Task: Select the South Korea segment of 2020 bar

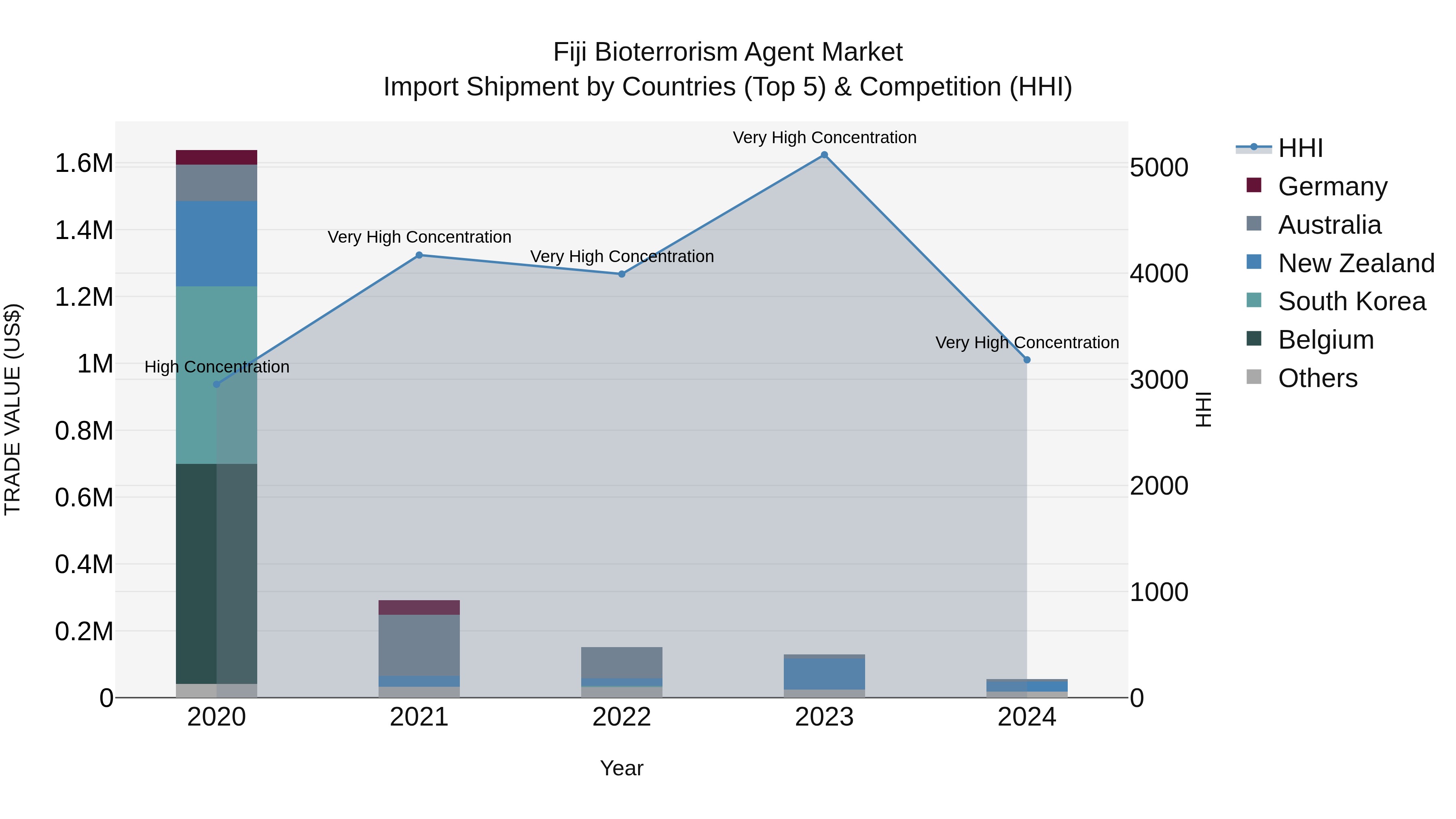Action: click(216, 375)
